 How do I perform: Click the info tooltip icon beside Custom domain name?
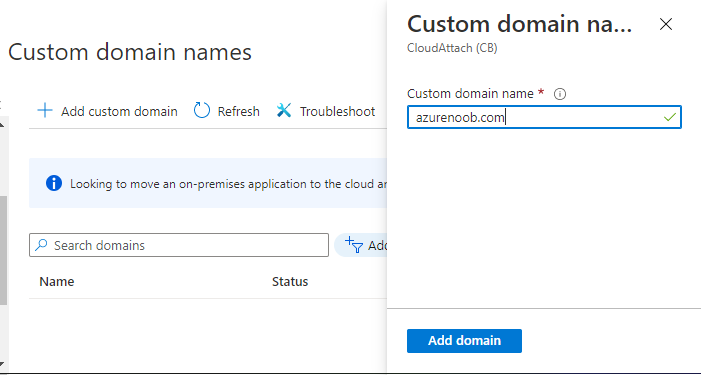coord(560,94)
